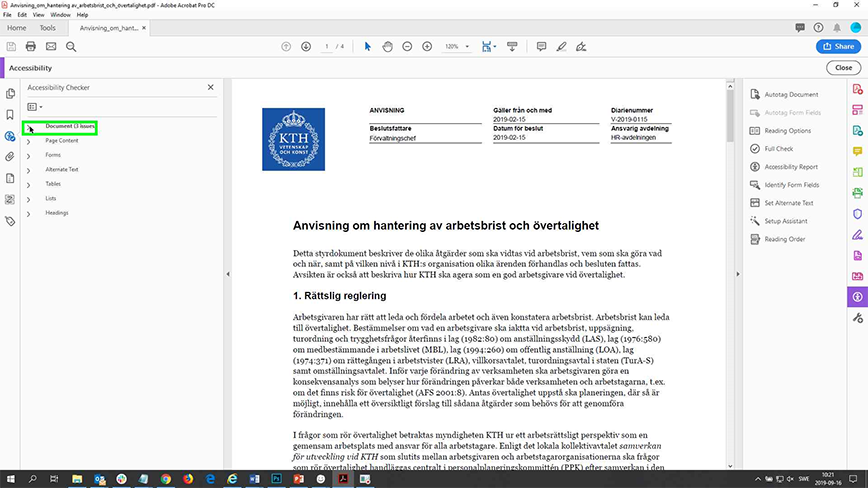Viewport: 868px width, 488px height.
Task: Expand the Tables node
Action: pos(29,185)
